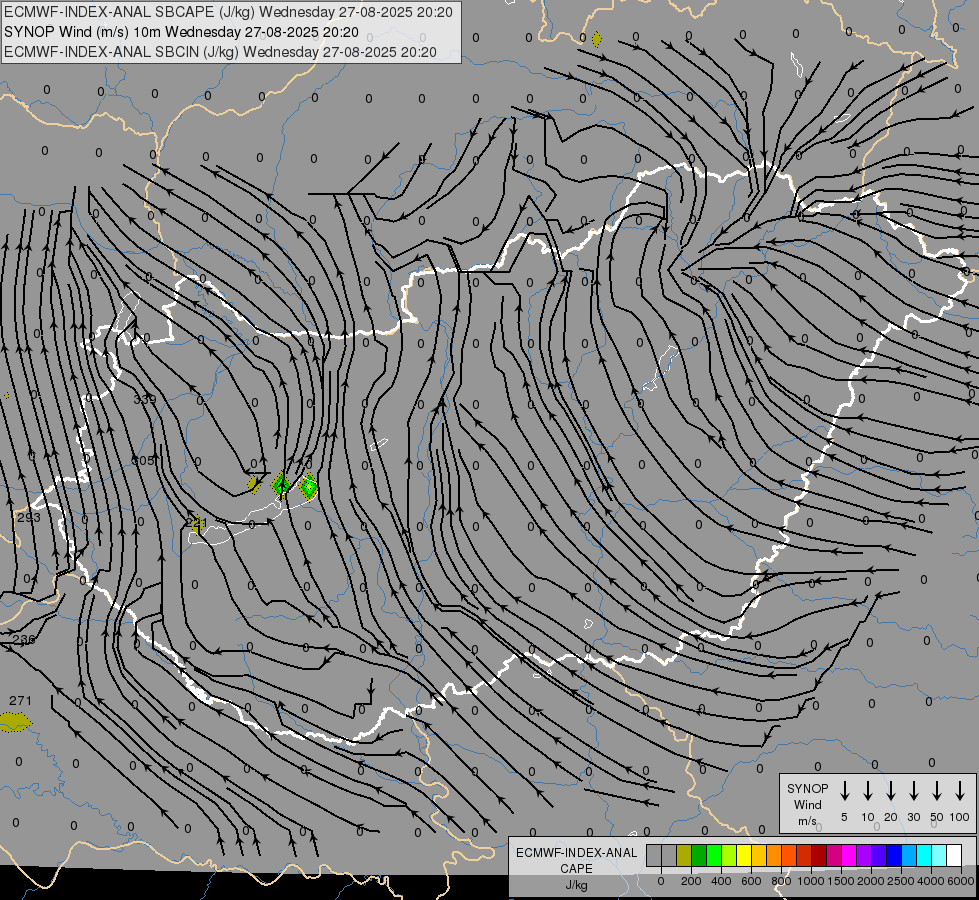This screenshot has width=979, height=900.
Task: Click the map value 221
Action: [x=196, y=521]
